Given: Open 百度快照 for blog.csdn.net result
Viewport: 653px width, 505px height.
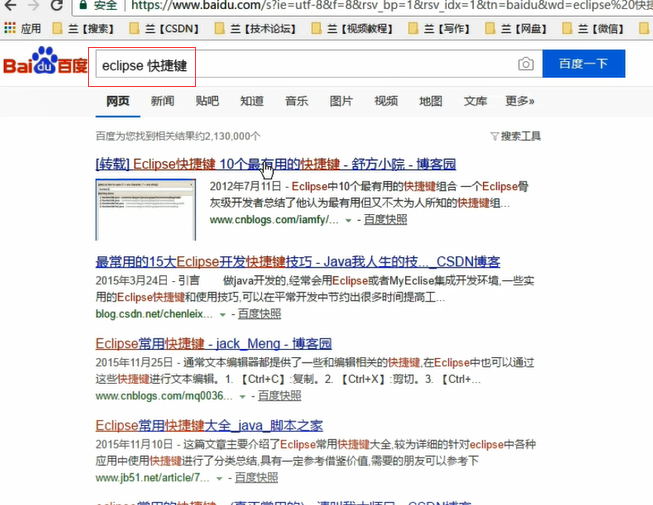Looking at the screenshot, I should click(259, 314).
